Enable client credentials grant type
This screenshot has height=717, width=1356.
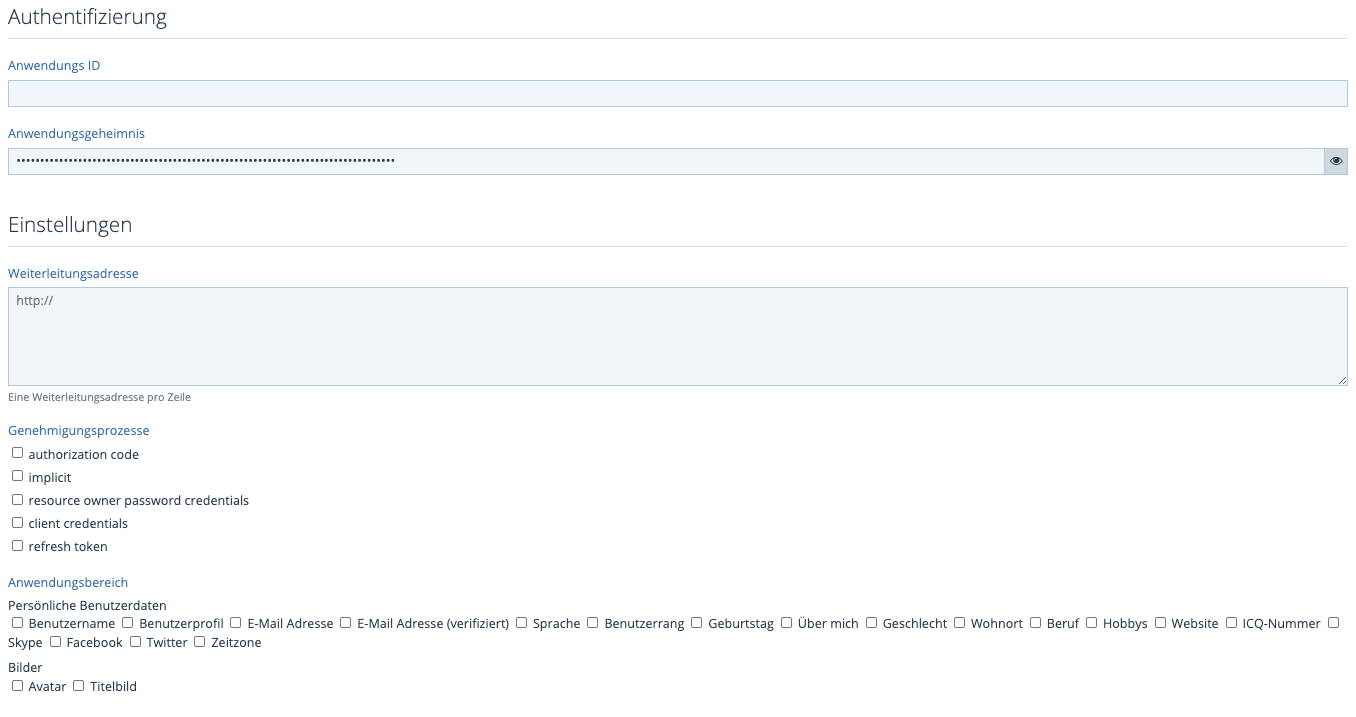tap(17, 522)
